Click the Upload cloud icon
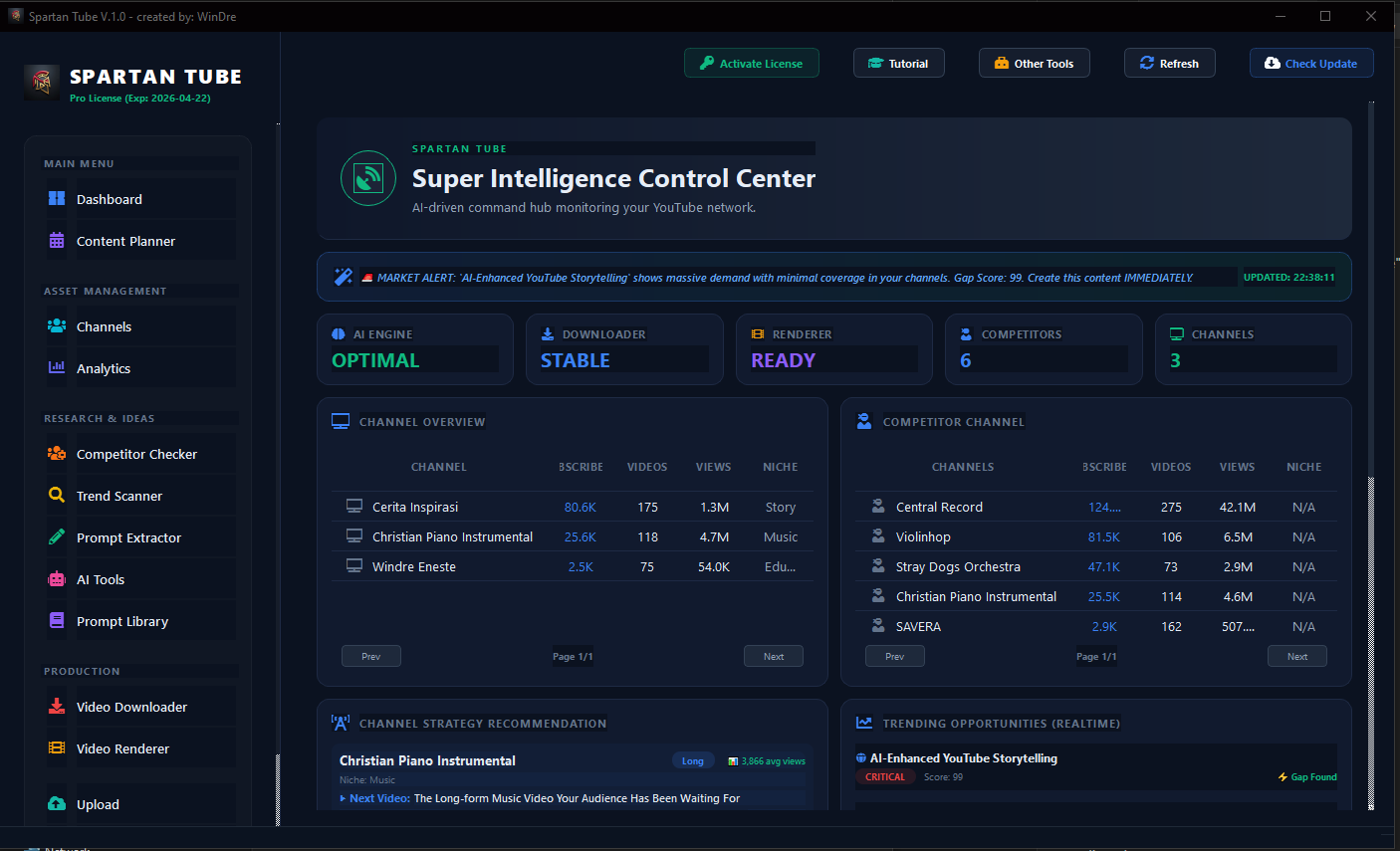This screenshot has width=1400, height=851. pos(57,804)
